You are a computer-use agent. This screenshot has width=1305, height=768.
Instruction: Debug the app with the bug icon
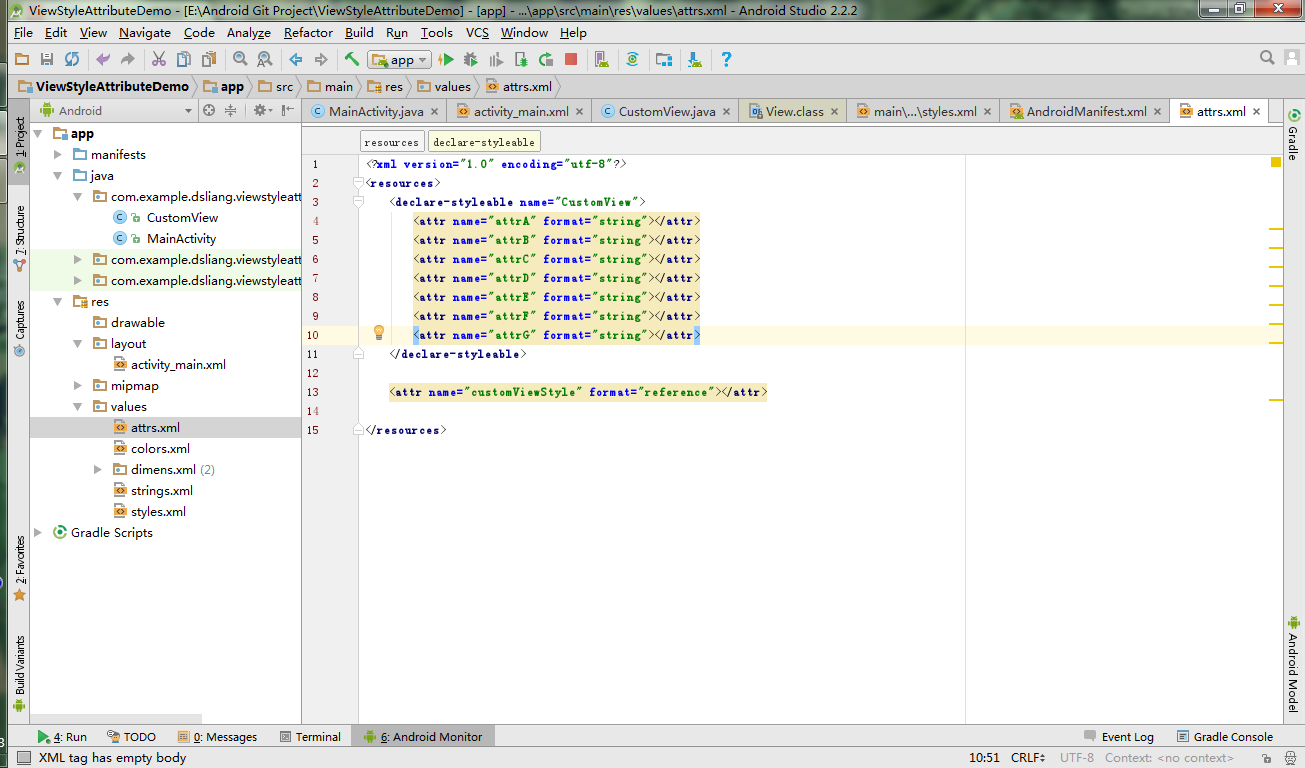point(471,59)
